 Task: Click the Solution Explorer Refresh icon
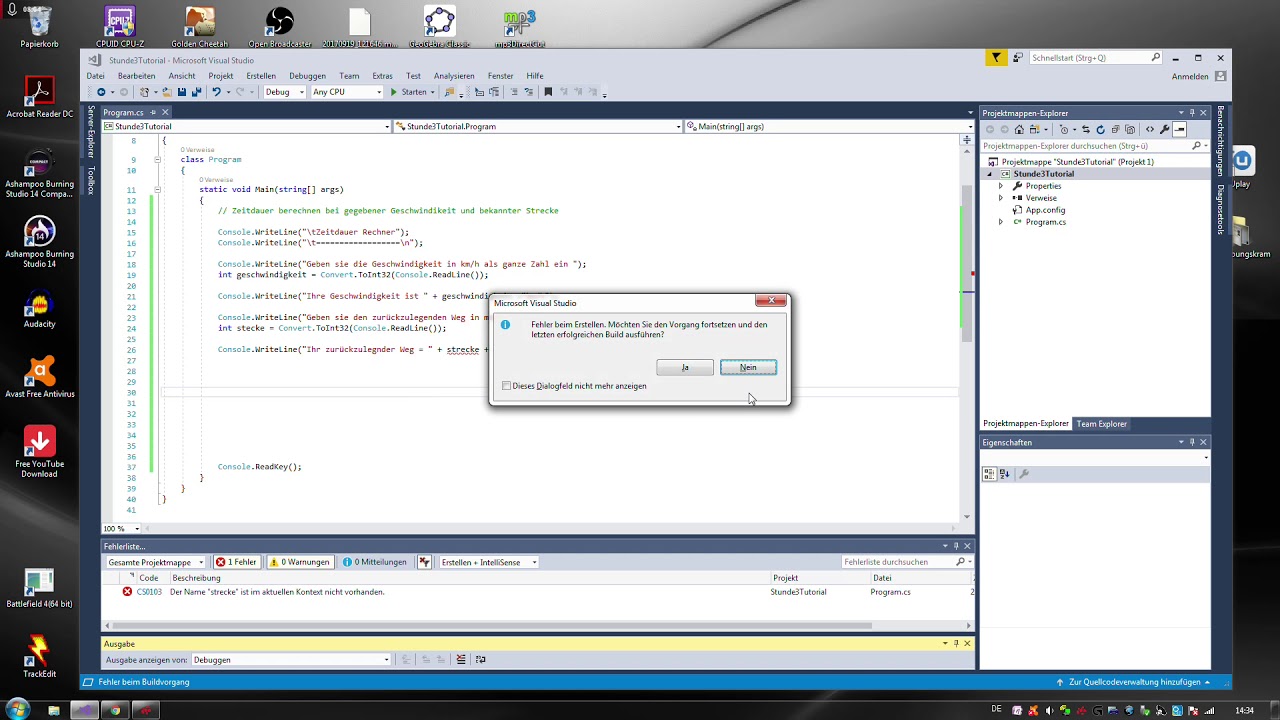(x=1101, y=129)
